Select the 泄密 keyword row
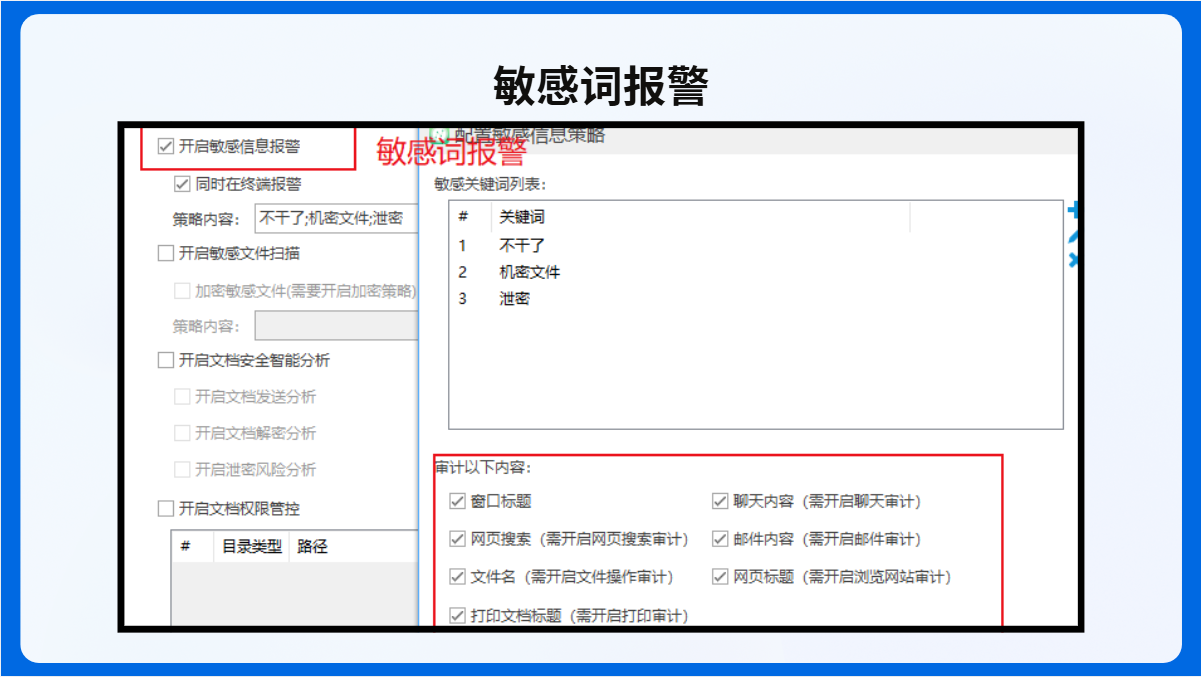The height and width of the screenshot is (677, 1201). coord(515,298)
